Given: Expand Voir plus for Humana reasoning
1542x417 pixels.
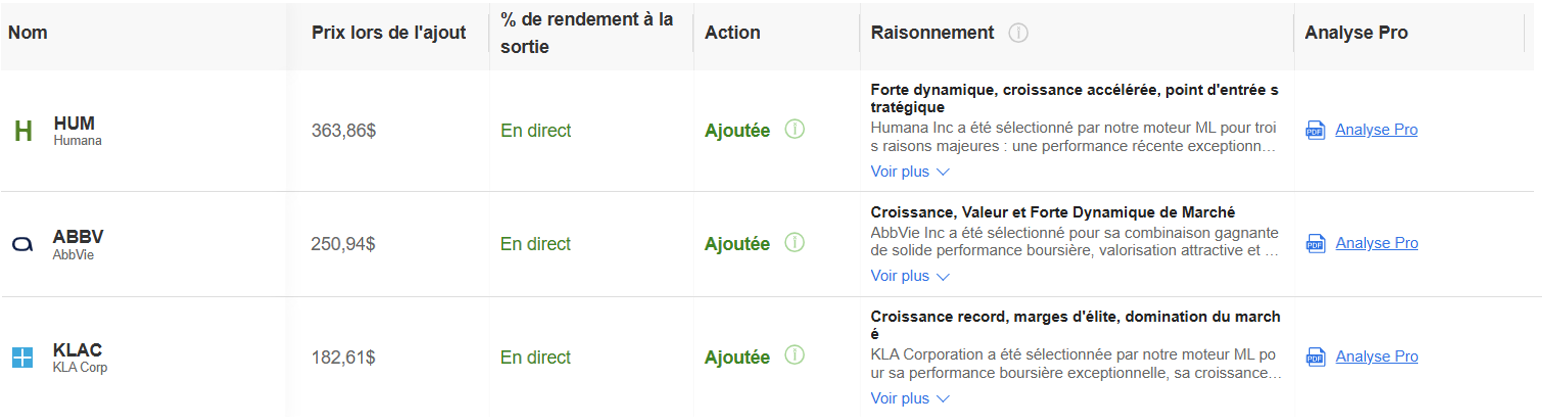Looking at the screenshot, I should click(x=909, y=171).
